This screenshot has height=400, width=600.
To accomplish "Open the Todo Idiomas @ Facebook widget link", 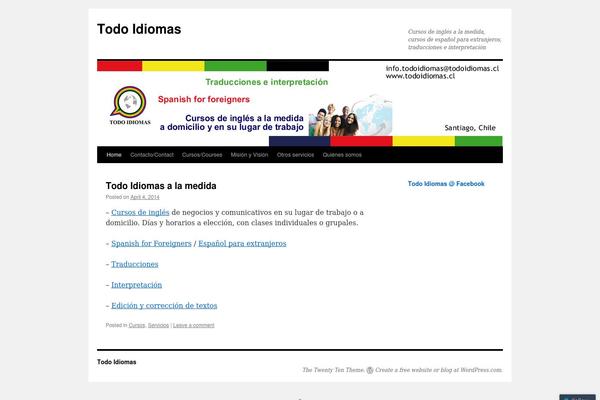I will (446, 184).
